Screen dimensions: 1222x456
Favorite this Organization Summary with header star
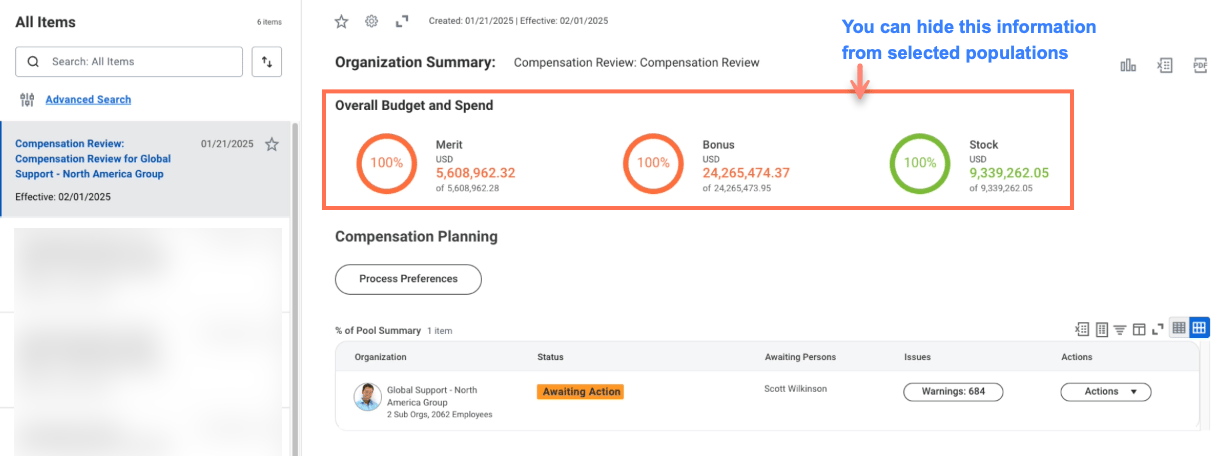[x=342, y=21]
